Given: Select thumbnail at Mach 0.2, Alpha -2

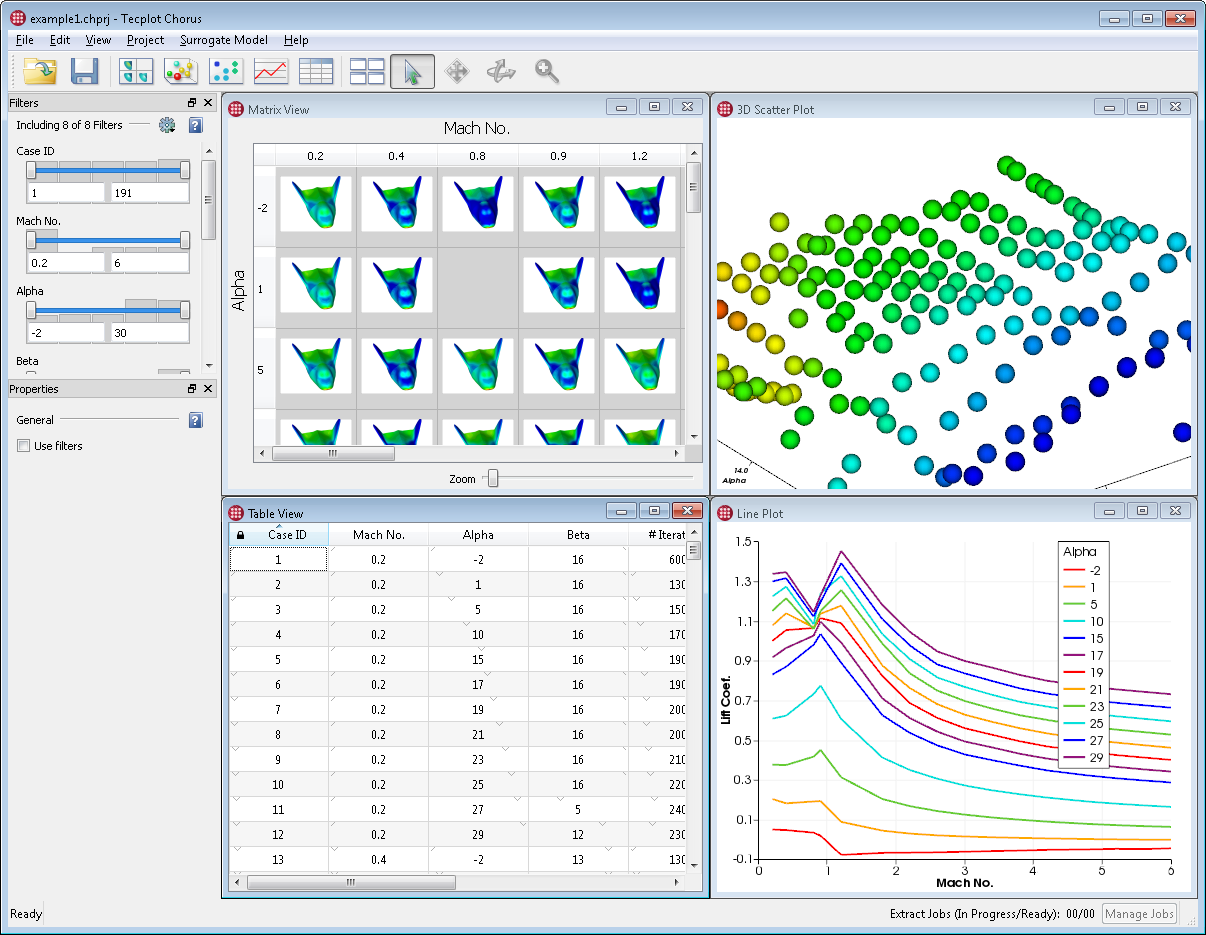Looking at the screenshot, I should click(x=316, y=205).
